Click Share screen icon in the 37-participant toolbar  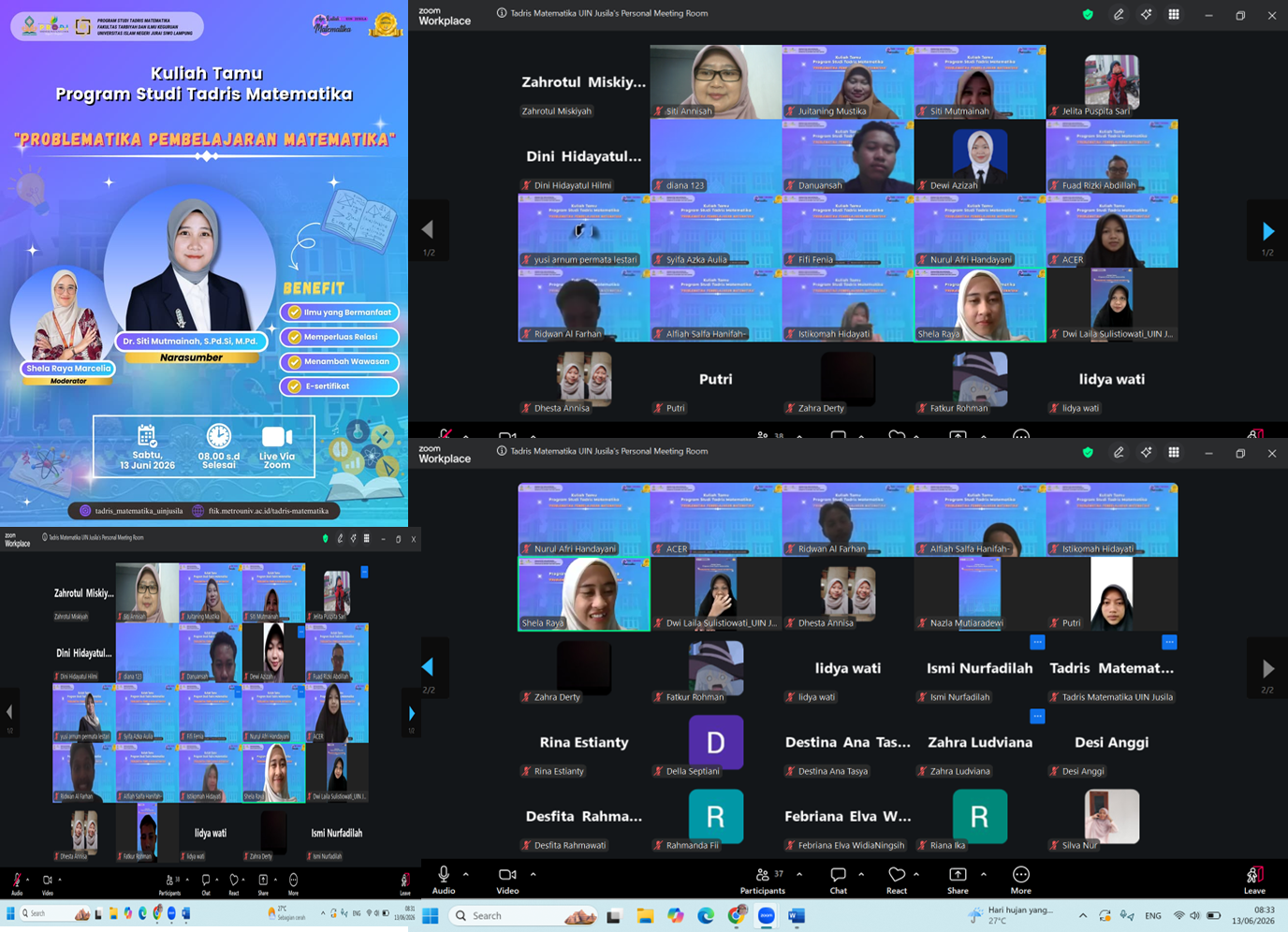958,880
